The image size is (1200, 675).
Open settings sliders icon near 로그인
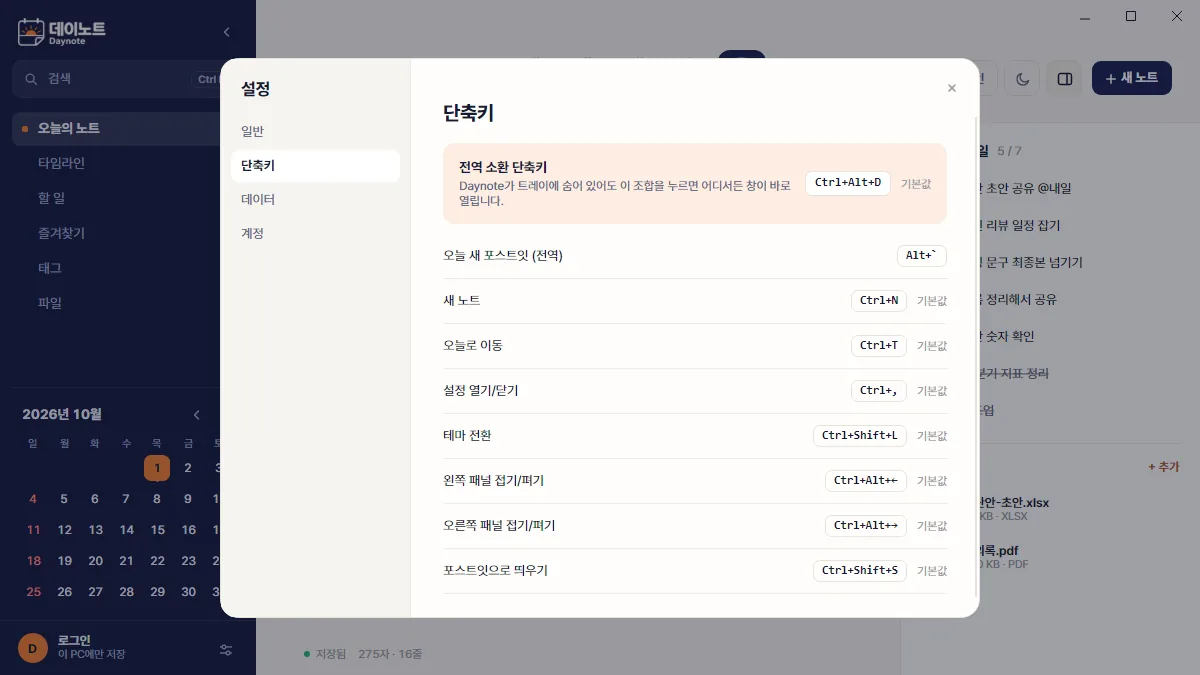226,650
